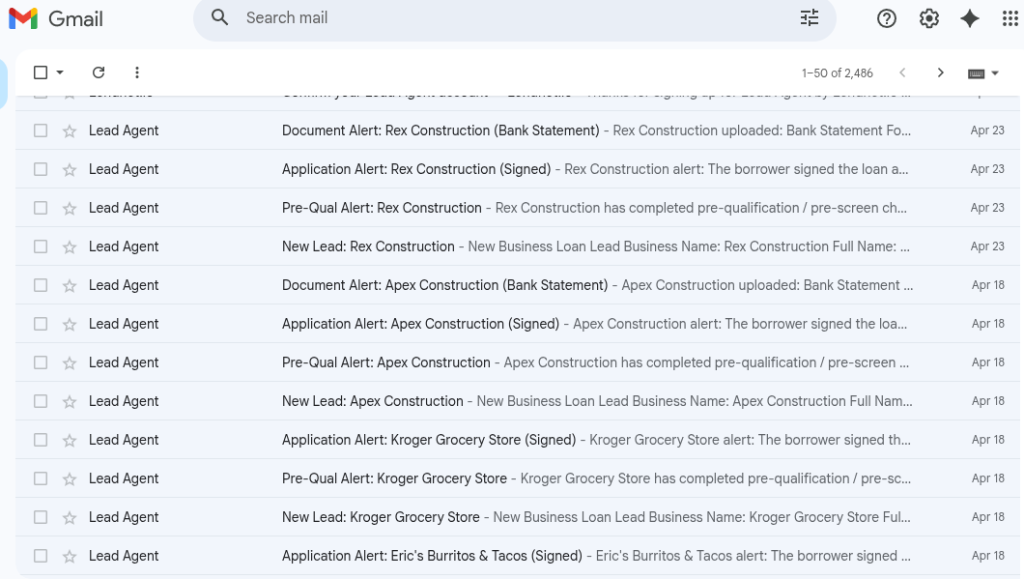Toggle the master select-all checkbox
This screenshot has width=1024, height=579.
click(x=40, y=72)
